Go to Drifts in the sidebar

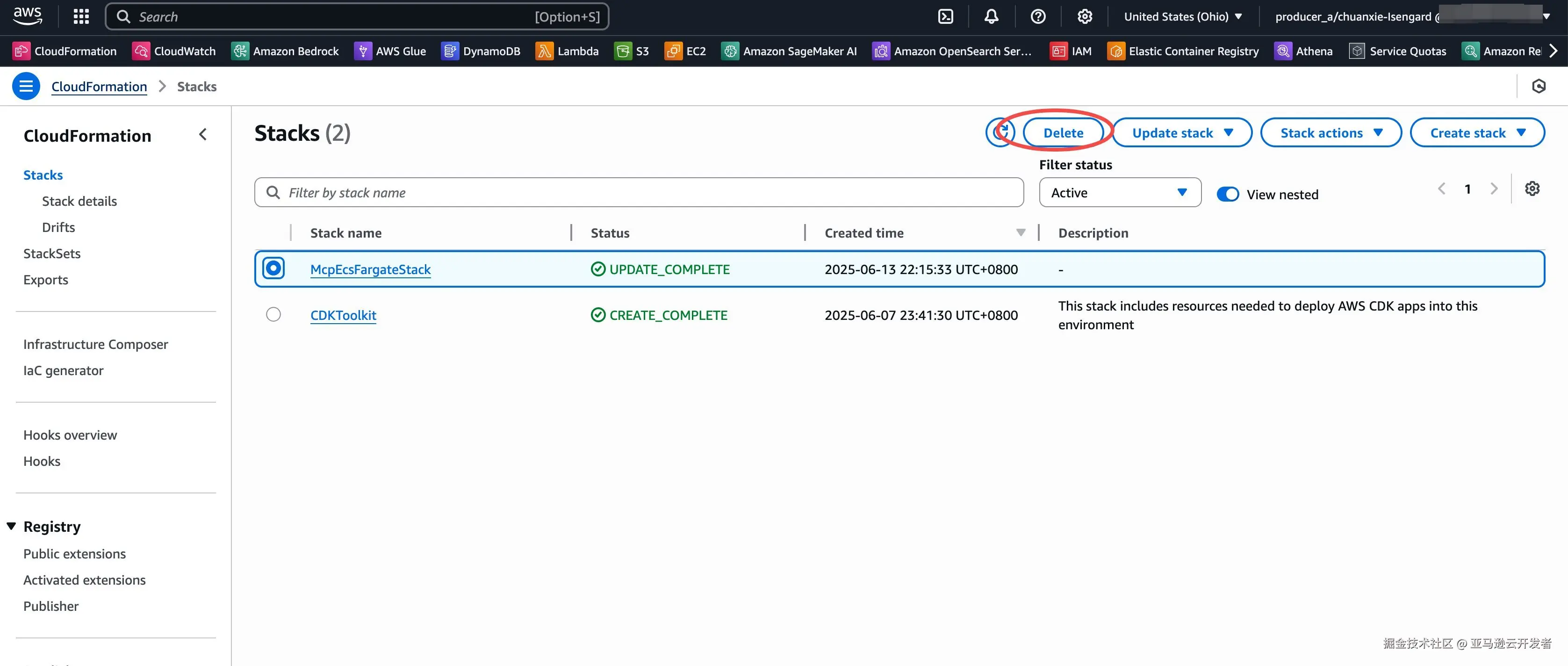(58, 227)
